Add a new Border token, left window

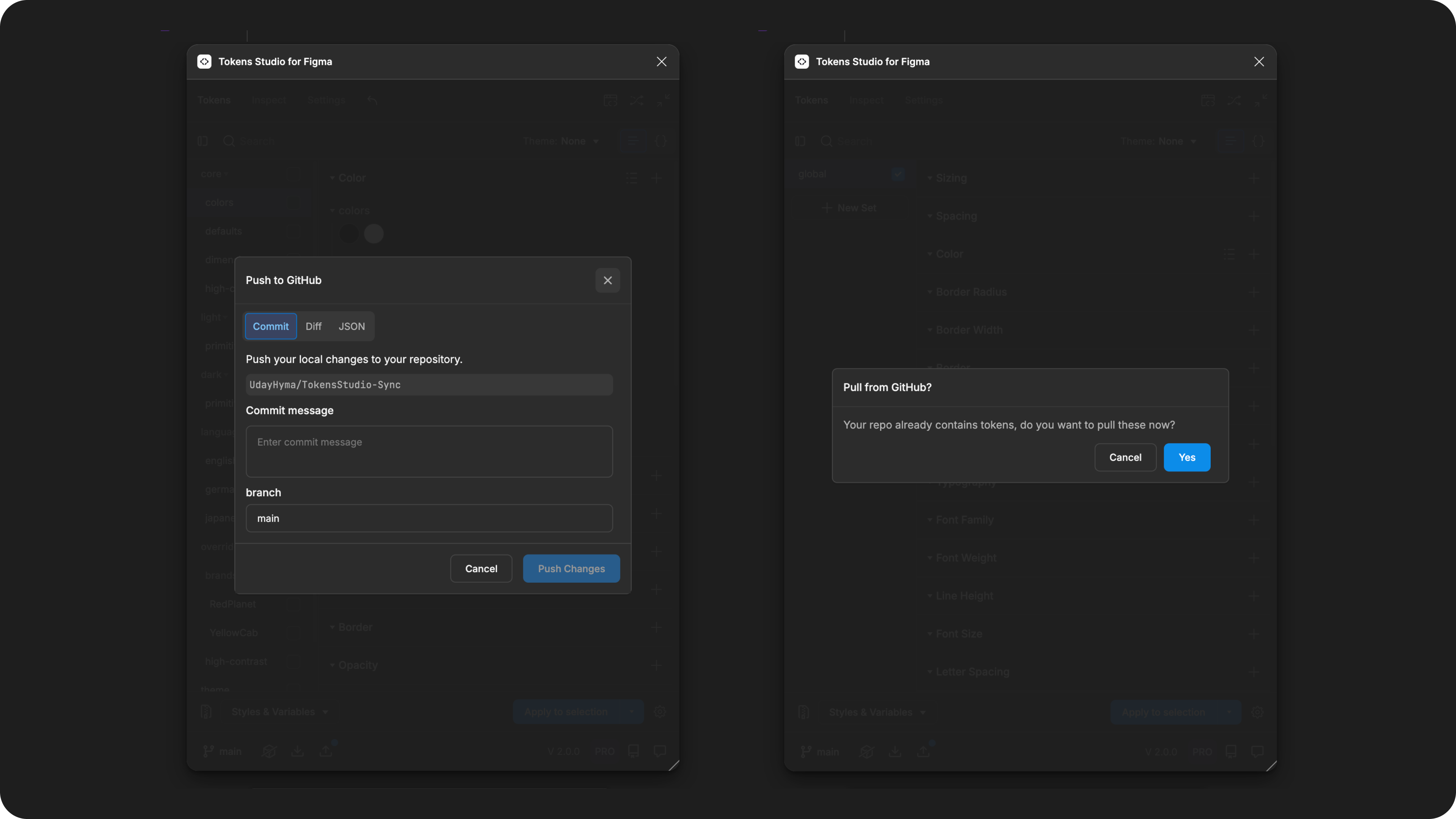657,628
